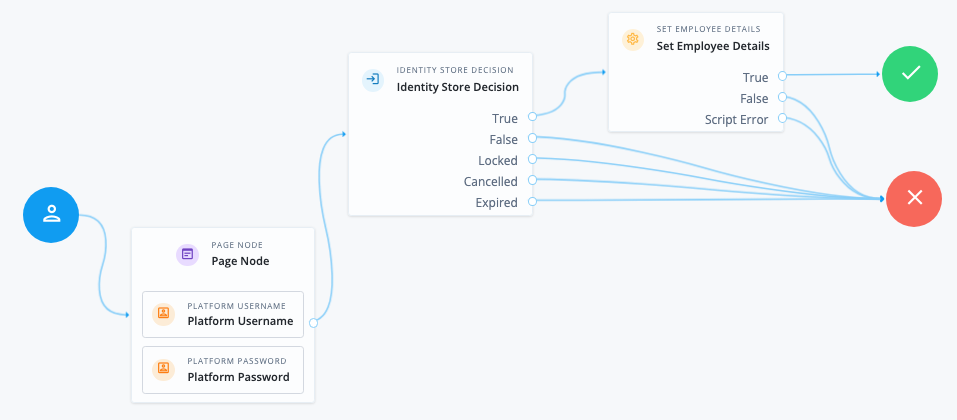The width and height of the screenshot is (957, 420).
Task: Click the Set Employee Details gear icon
Action: [x=632, y=39]
